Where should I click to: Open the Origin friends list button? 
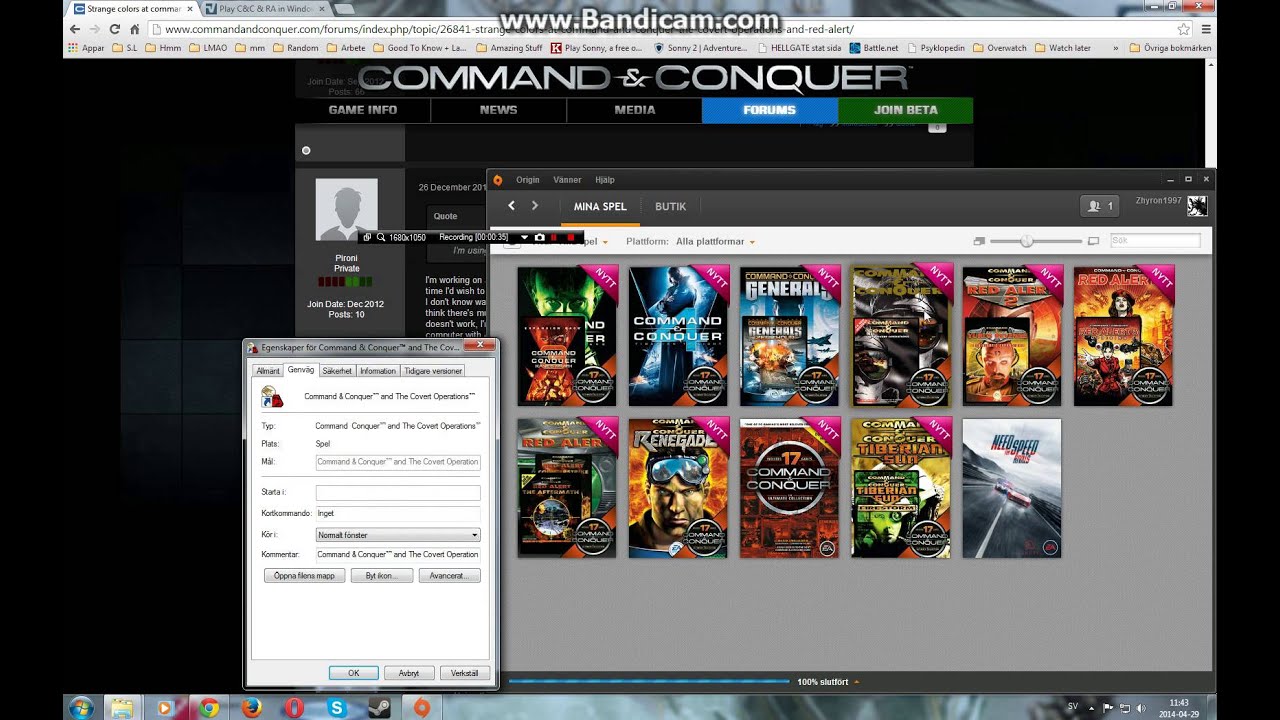pyautogui.click(x=1100, y=206)
